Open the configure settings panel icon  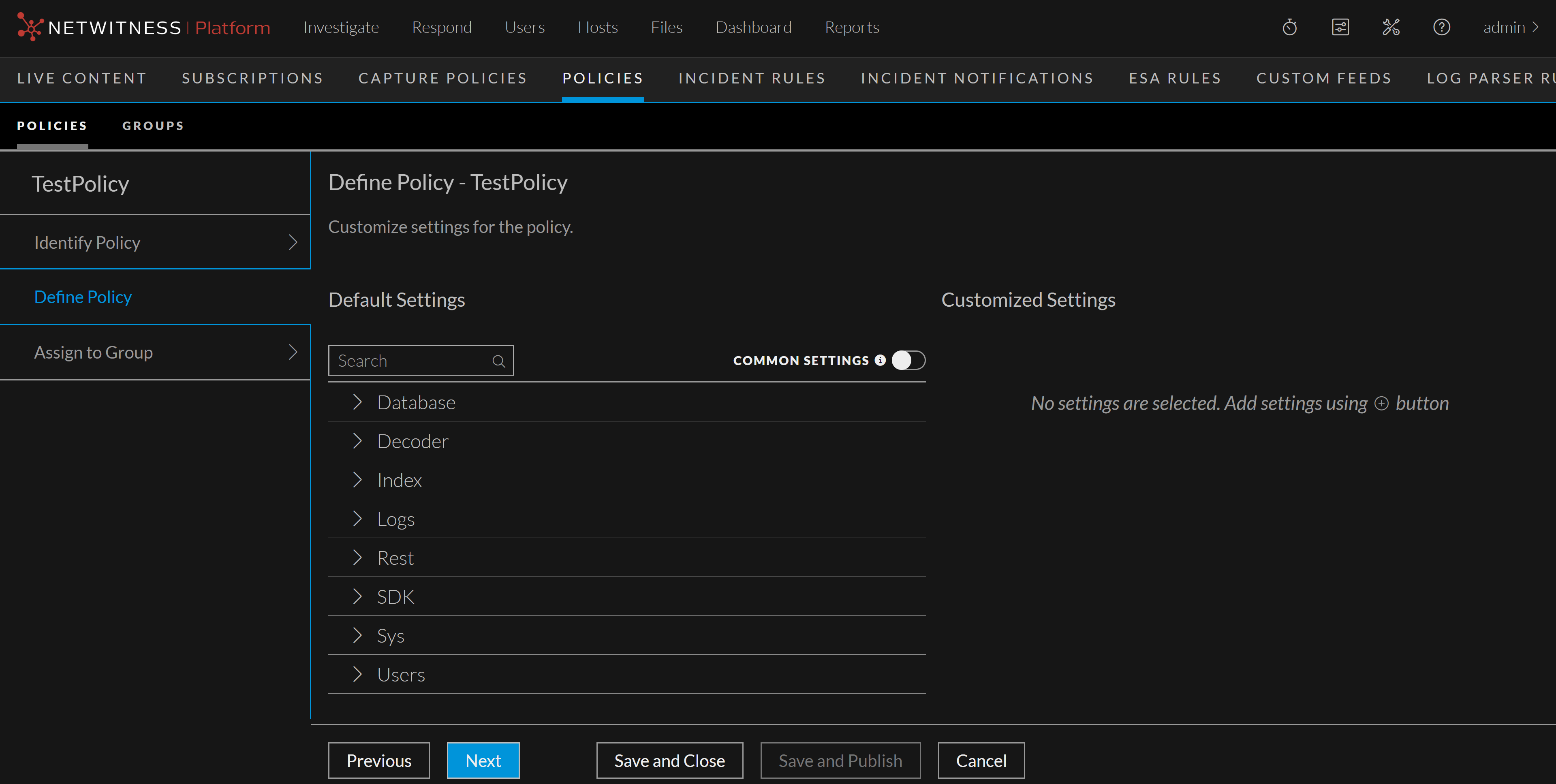[x=1340, y=27]
